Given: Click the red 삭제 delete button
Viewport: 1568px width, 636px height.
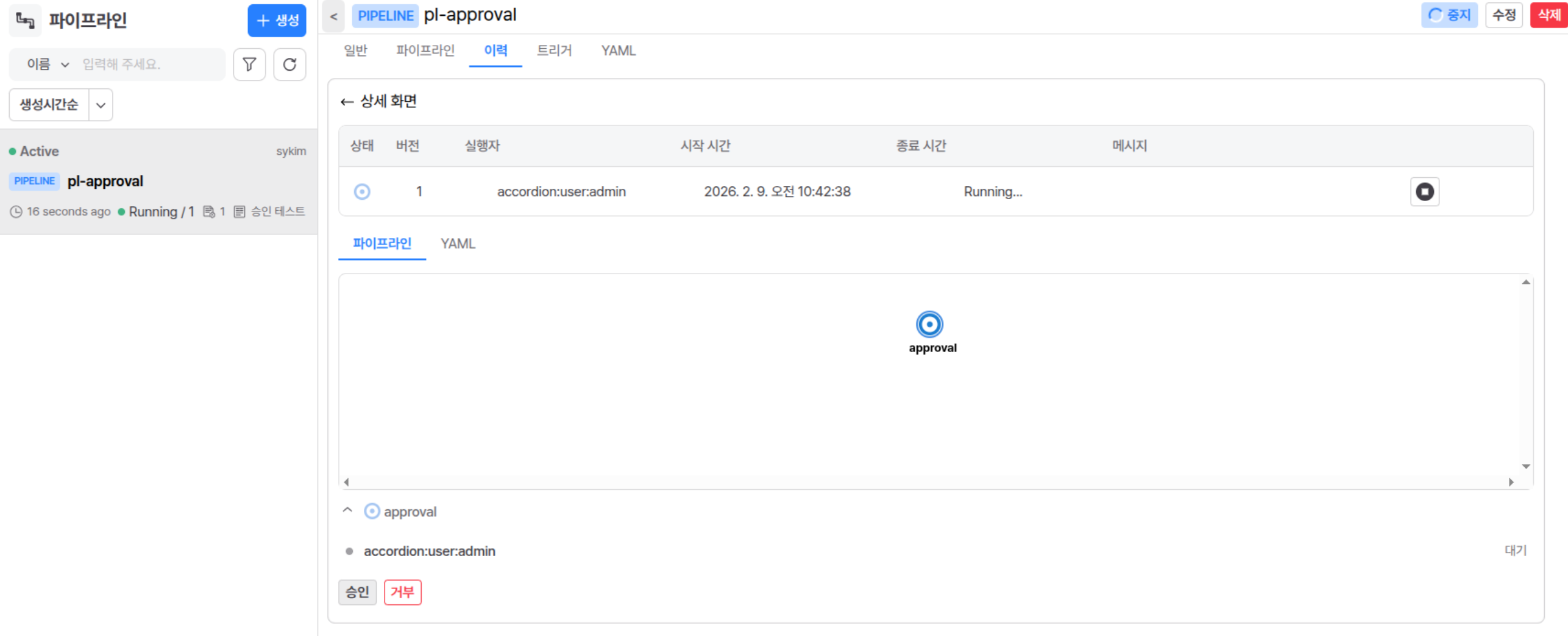Looking at the screenshot, I should 1548,15.
